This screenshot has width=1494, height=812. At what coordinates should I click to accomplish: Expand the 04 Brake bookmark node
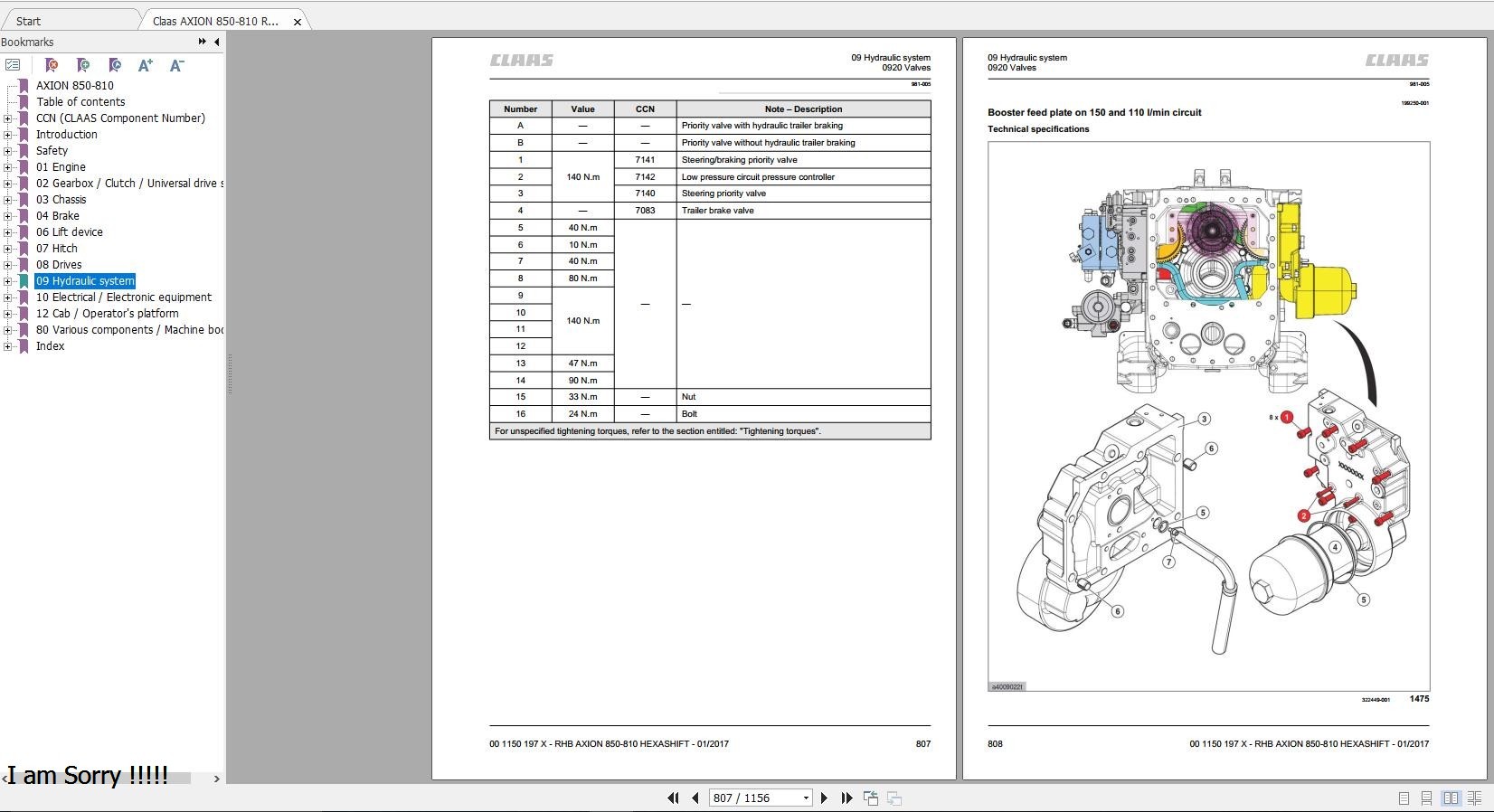[7, 216]
